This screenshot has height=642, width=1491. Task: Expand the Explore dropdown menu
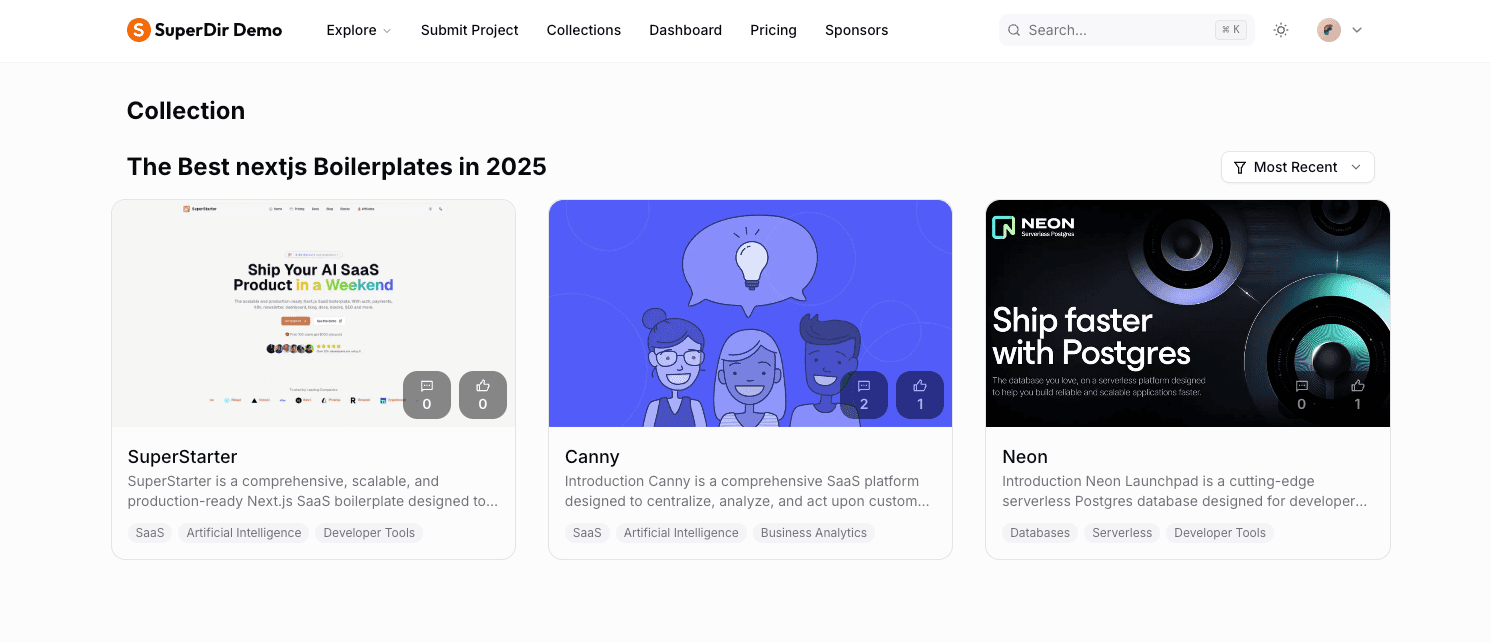pyautogui.click(x=358, y=30)
